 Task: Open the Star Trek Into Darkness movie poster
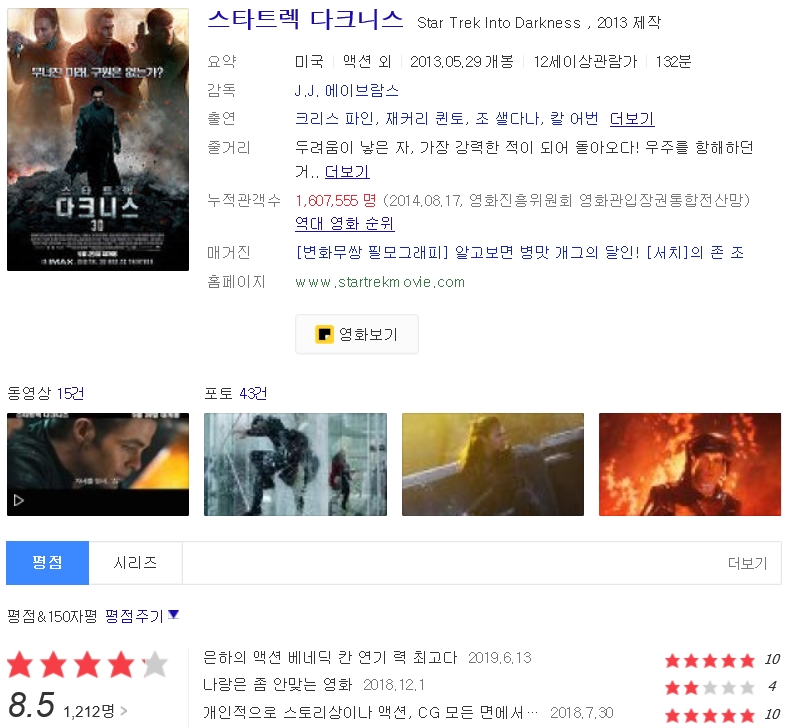point(98,139)
